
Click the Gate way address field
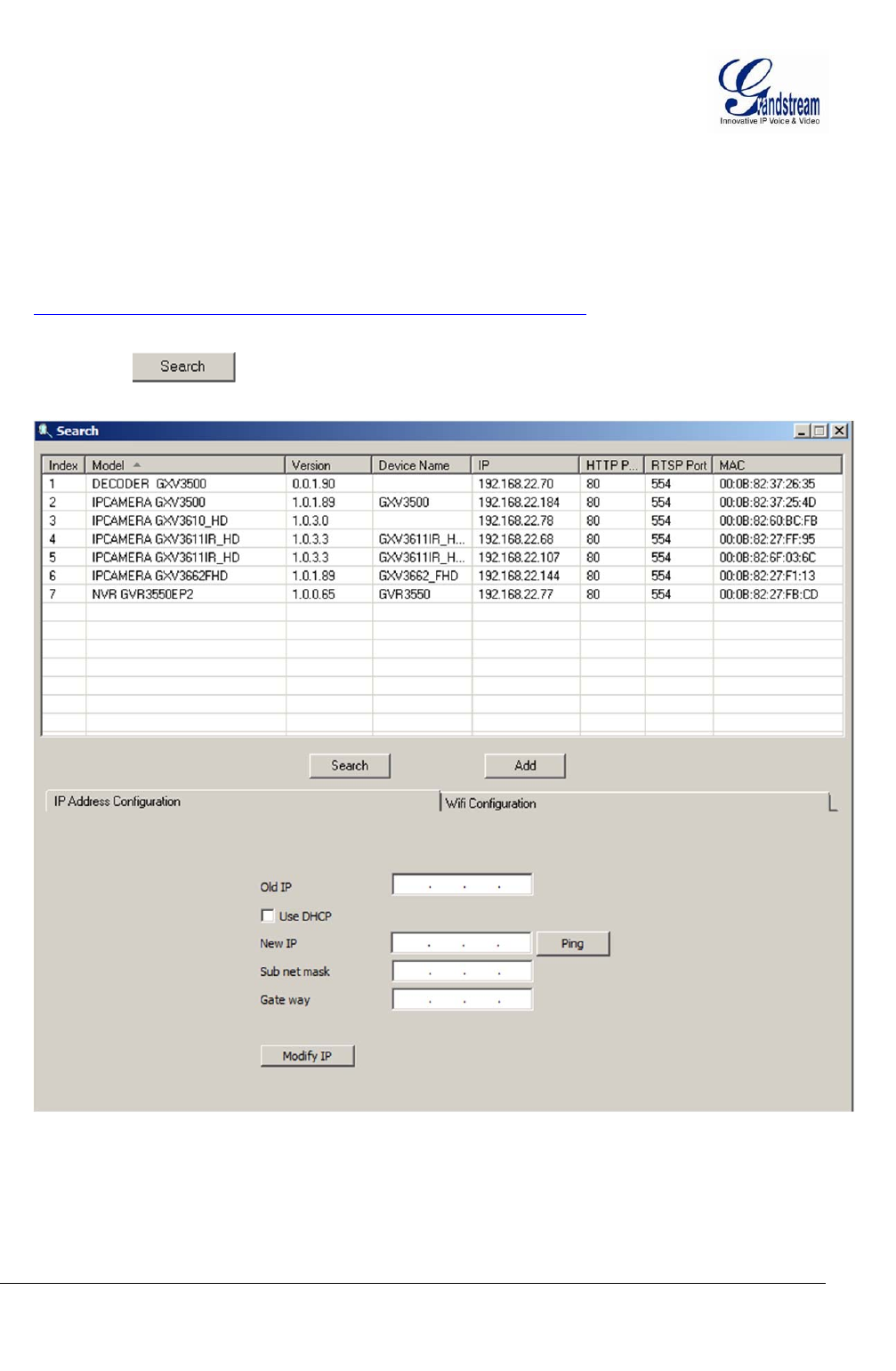click(x=463, y=999)
